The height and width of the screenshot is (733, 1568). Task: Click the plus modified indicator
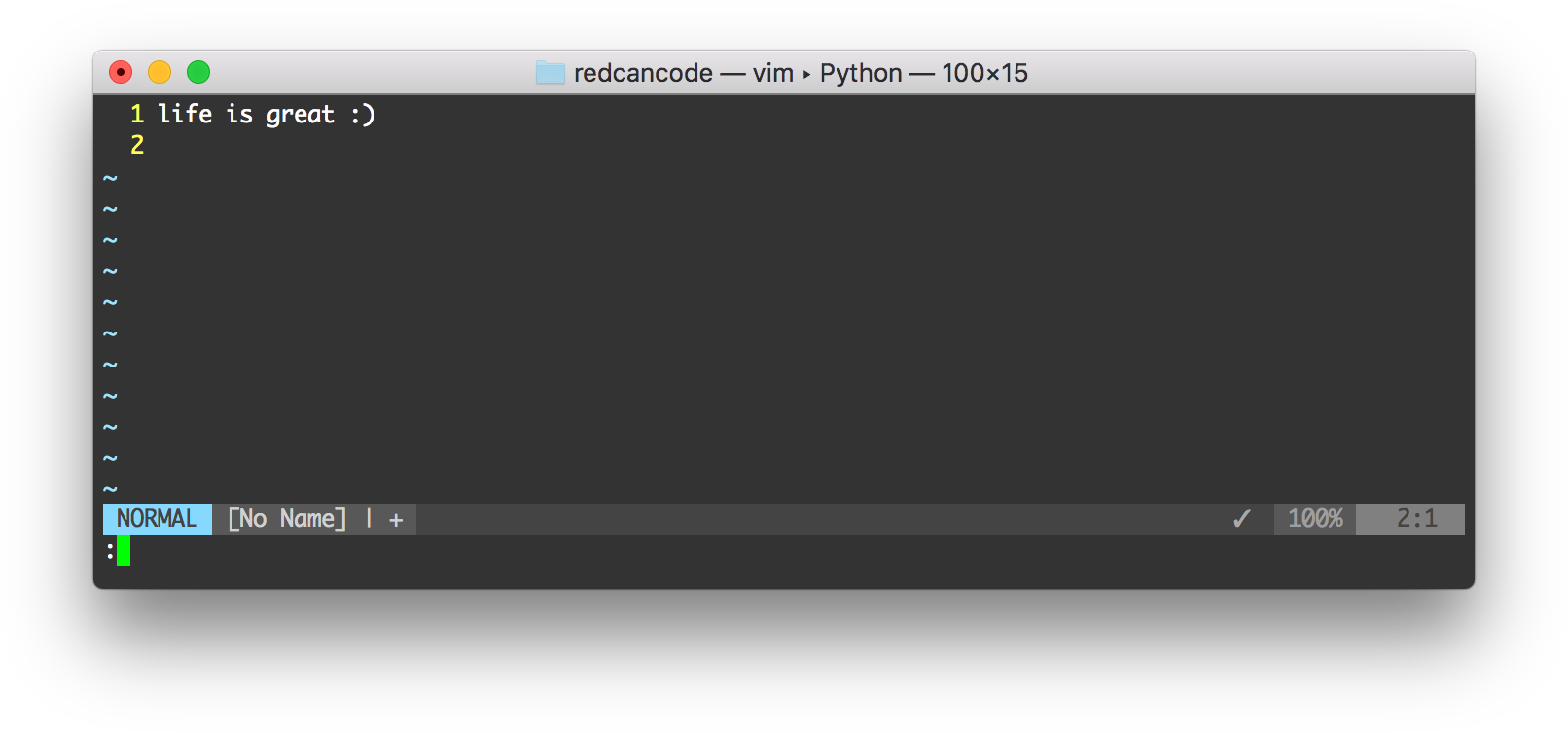click(396, 520)
